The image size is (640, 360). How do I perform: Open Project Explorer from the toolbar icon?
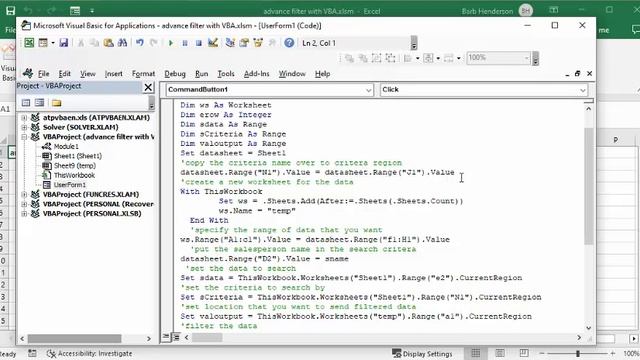pos(230,42)
